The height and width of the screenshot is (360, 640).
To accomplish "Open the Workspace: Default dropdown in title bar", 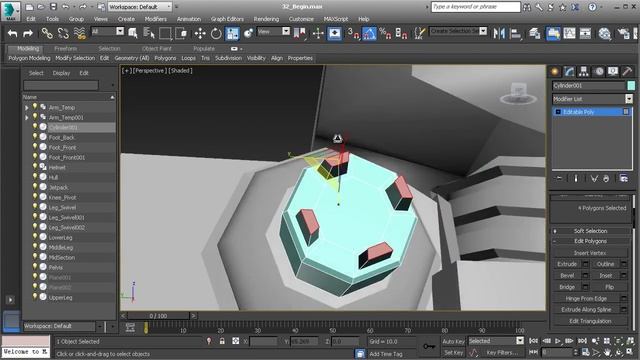I will (x=140, y=7).
